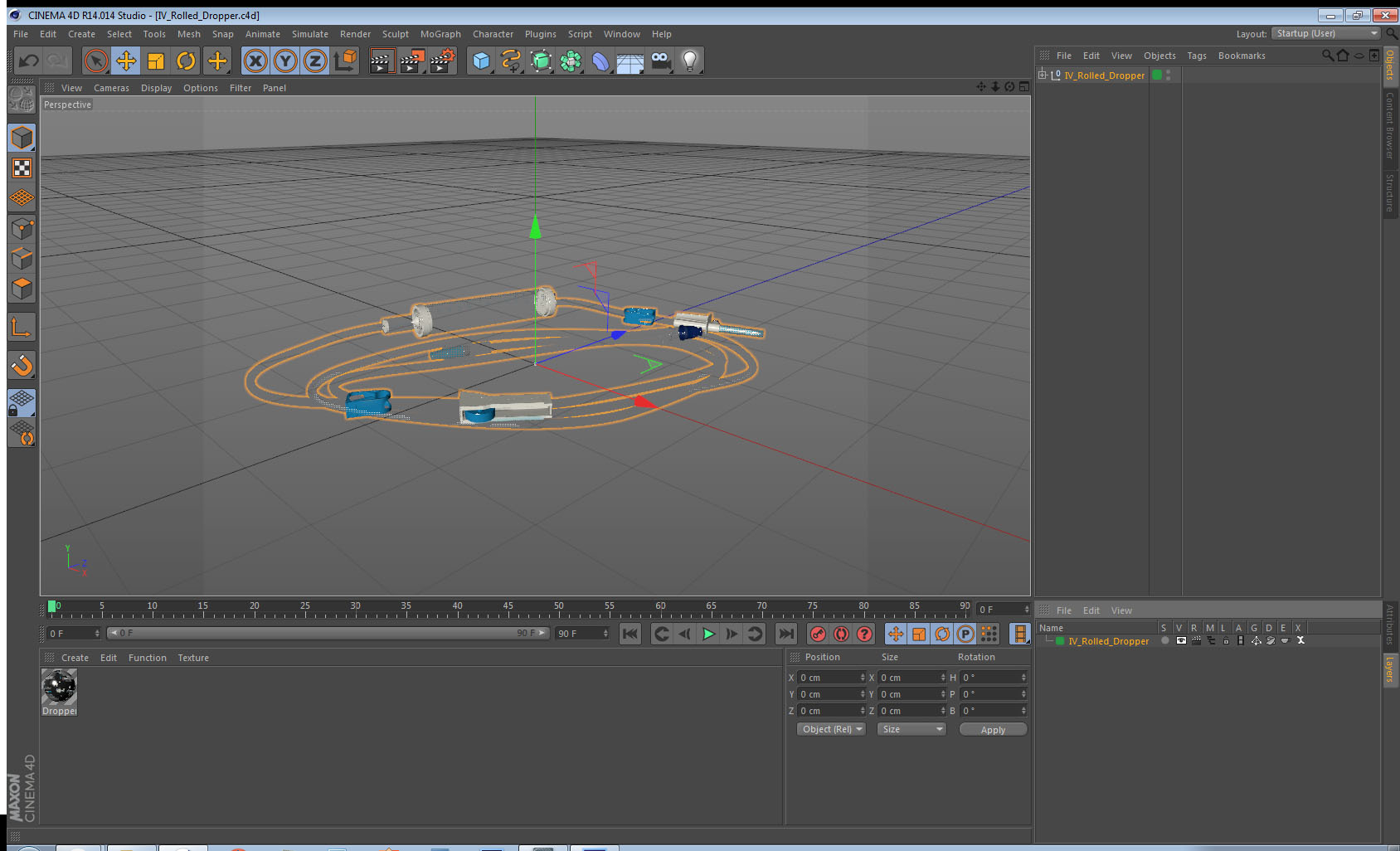Enable the Snap magnet icon
Image resolution: width=1400 pixels, height=851 pixels.
pyautogui.click(x=22, y=366)
